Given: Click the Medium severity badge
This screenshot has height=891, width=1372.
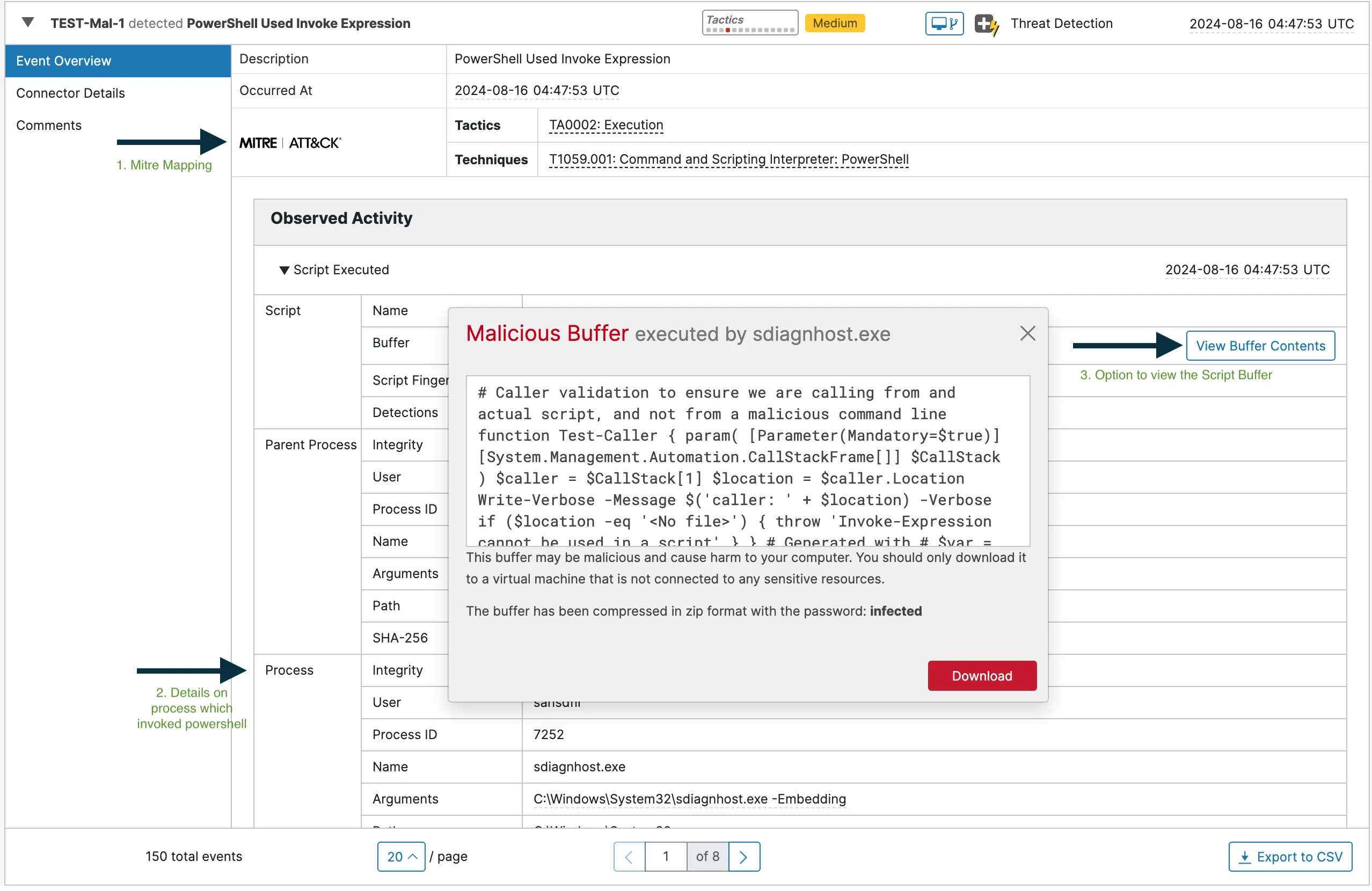Looking at the screenshot, I should tap(835, 23).
